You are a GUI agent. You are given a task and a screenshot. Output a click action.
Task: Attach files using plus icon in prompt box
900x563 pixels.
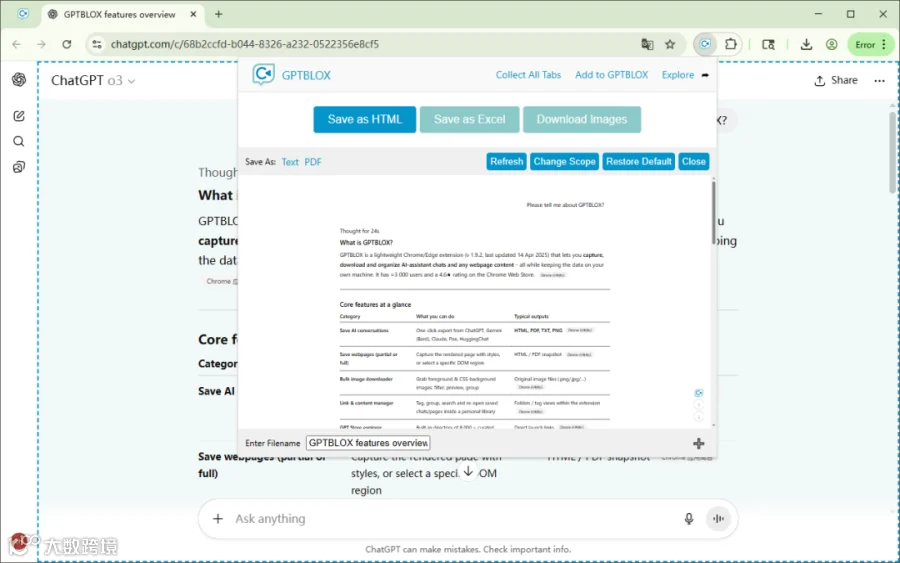[x=218, y=519]
